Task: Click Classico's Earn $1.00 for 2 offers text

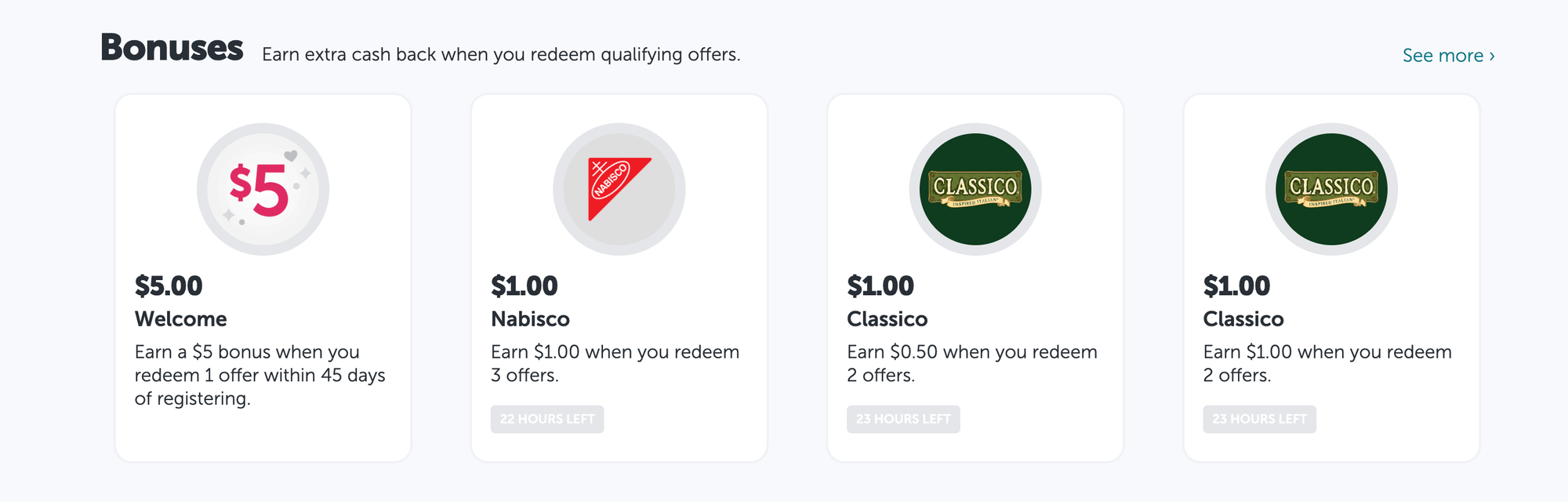Action: click(x=1327, y=363)
